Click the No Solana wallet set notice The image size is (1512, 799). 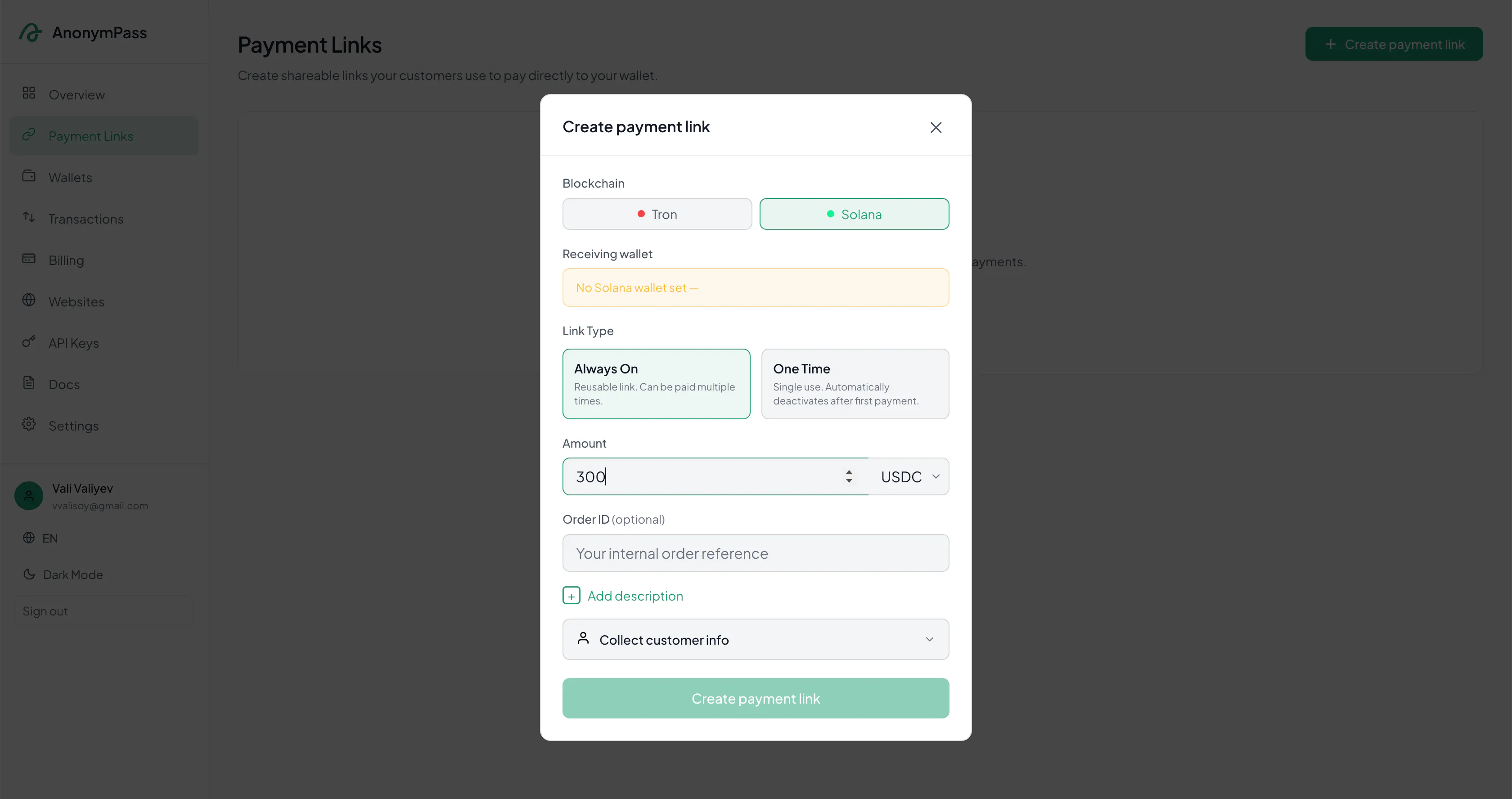[756, 287]
